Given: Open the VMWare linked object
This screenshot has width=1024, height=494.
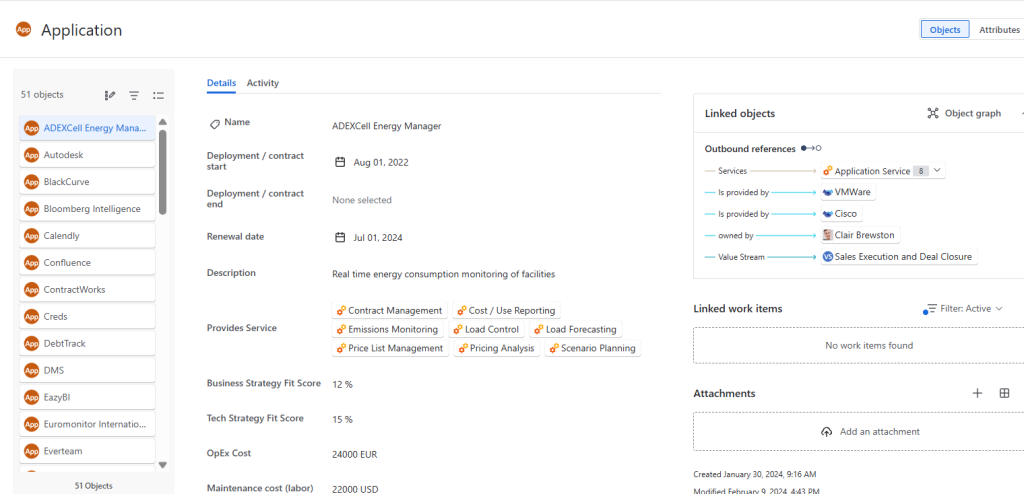Looking at the screenshot, I should click(847, 192).
